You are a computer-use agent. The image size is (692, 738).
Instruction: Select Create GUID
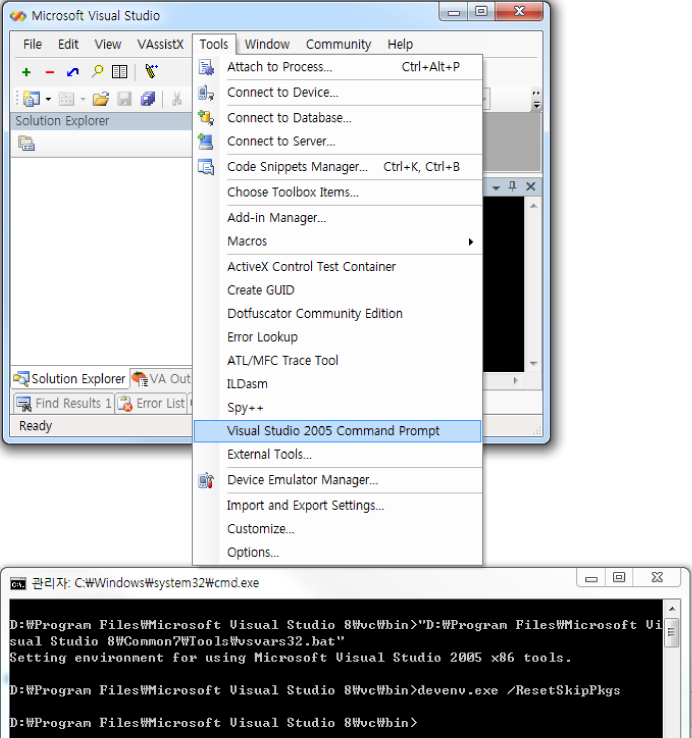[x=338, y=290]
